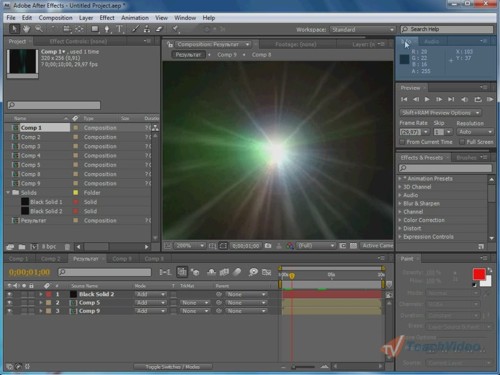
Task: Select the Eraser tool
Action: tap(159, 29)
